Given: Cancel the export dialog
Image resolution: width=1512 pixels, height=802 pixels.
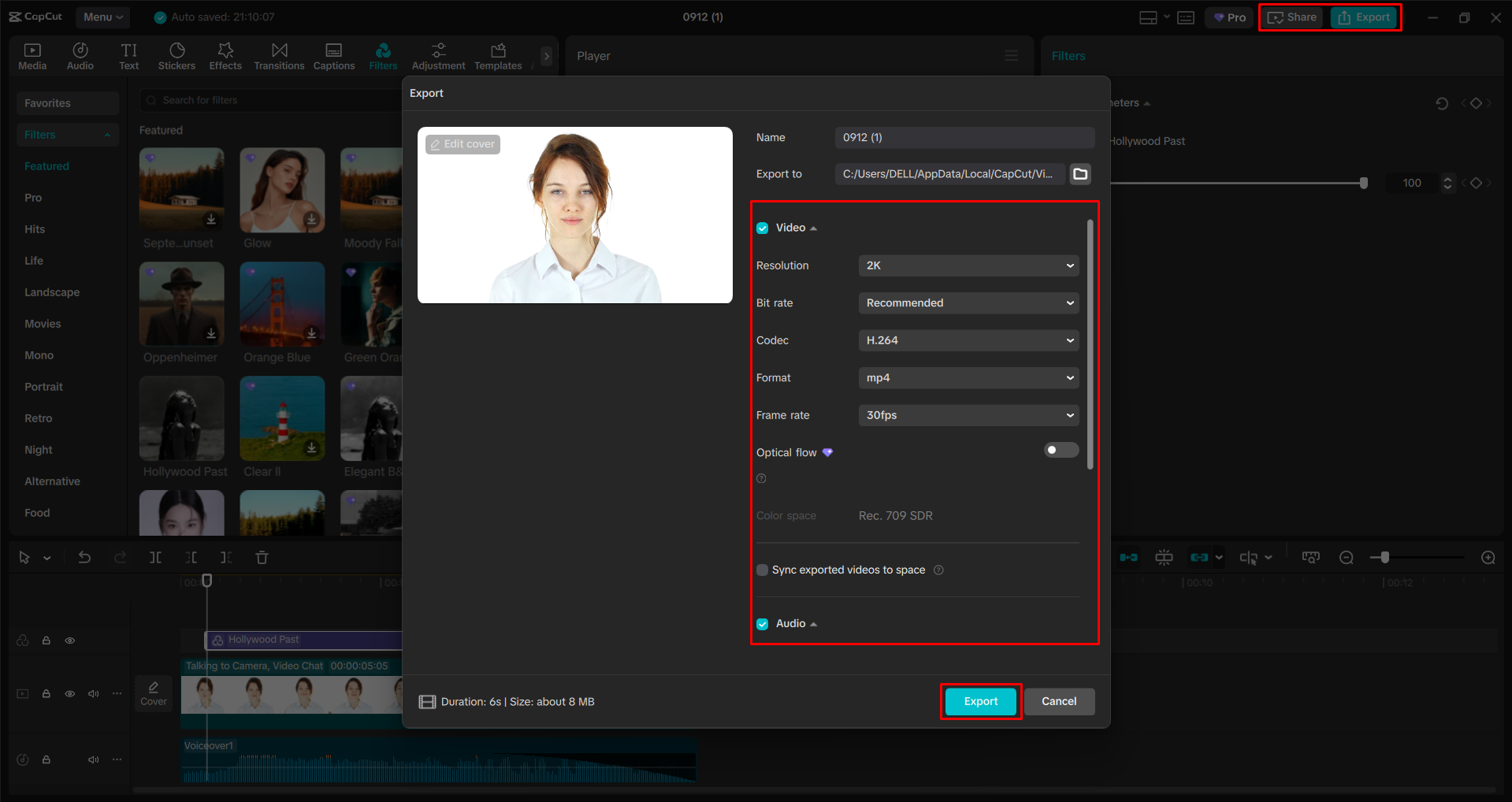Looking at the screenshot, I should coord(1059,701).
